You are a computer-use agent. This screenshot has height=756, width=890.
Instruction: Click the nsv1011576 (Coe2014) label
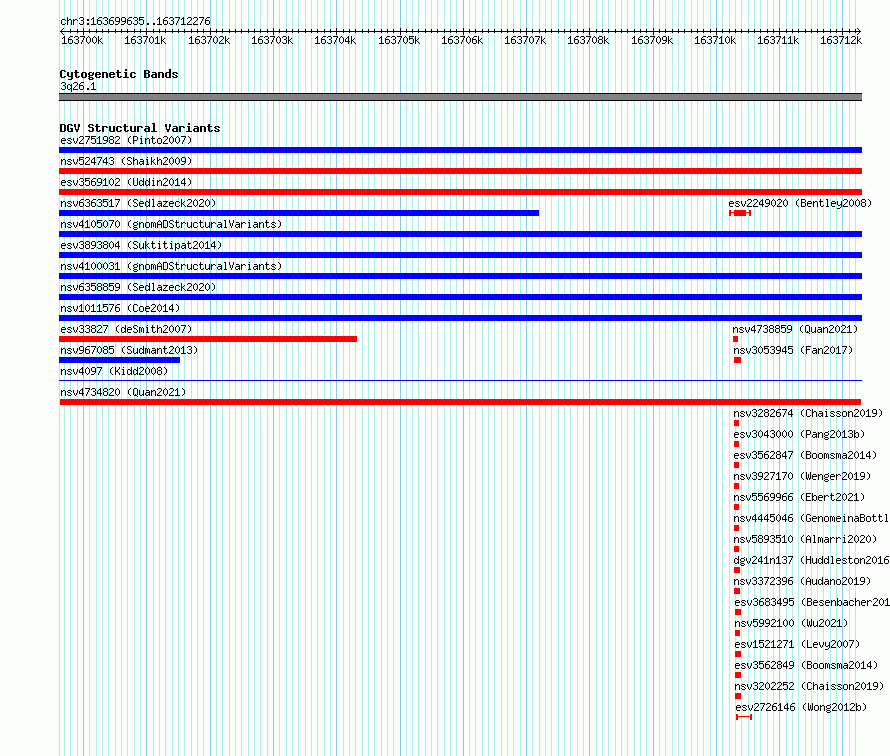(x=120, y=308)
